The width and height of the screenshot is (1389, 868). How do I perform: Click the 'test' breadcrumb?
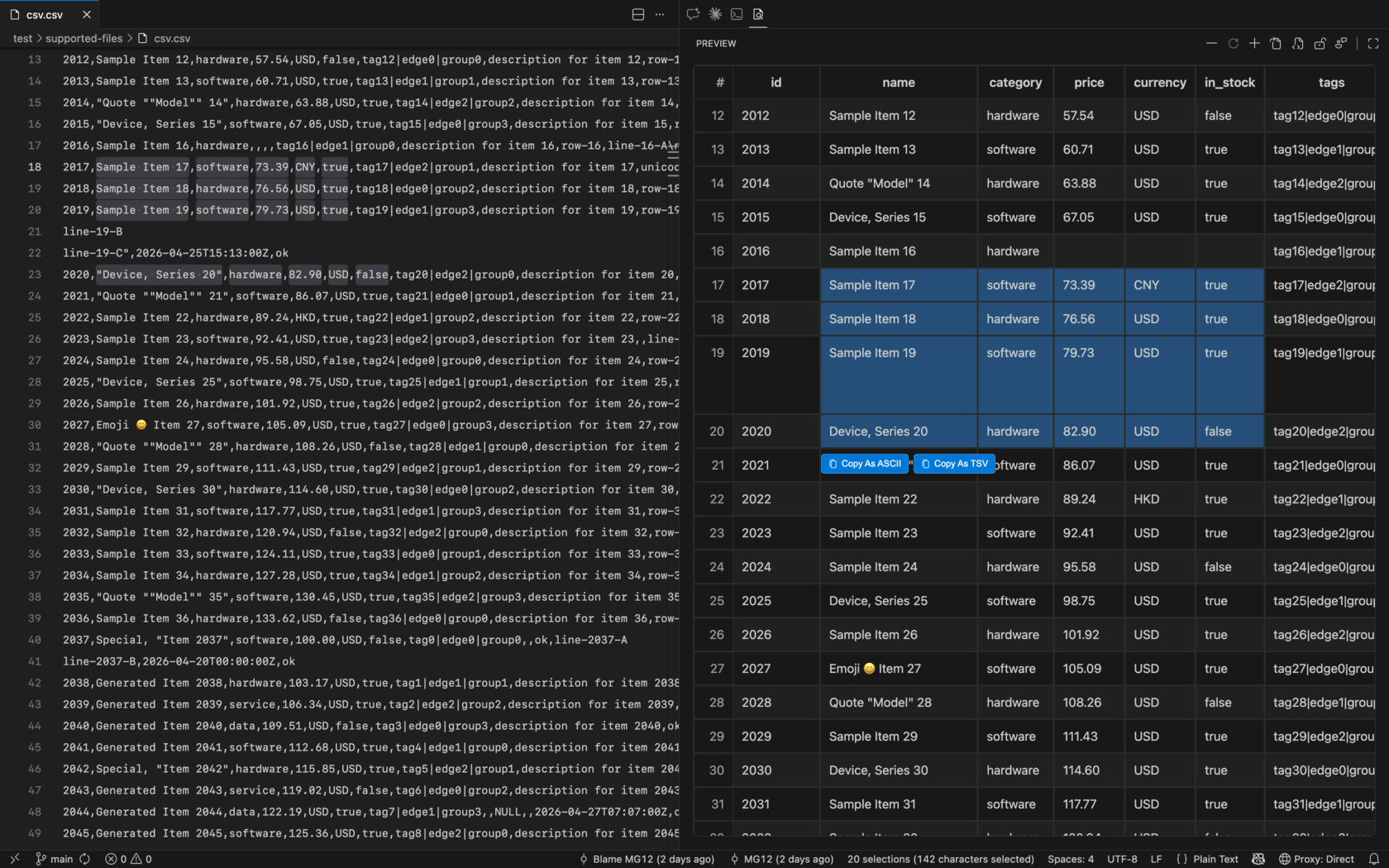click(x=22, y=38)
